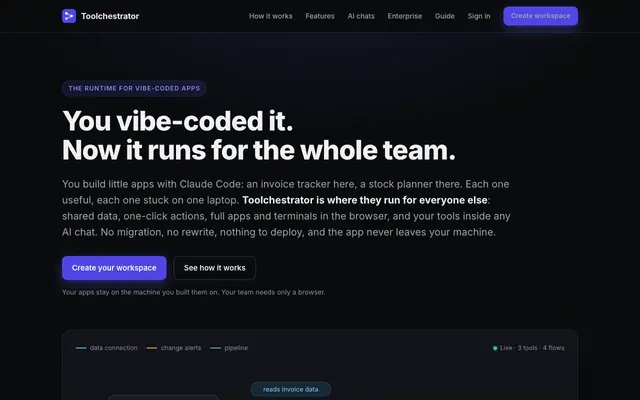
Task: Click the Live · 3 tools · 4 flows status text
Action: (532, 348)
